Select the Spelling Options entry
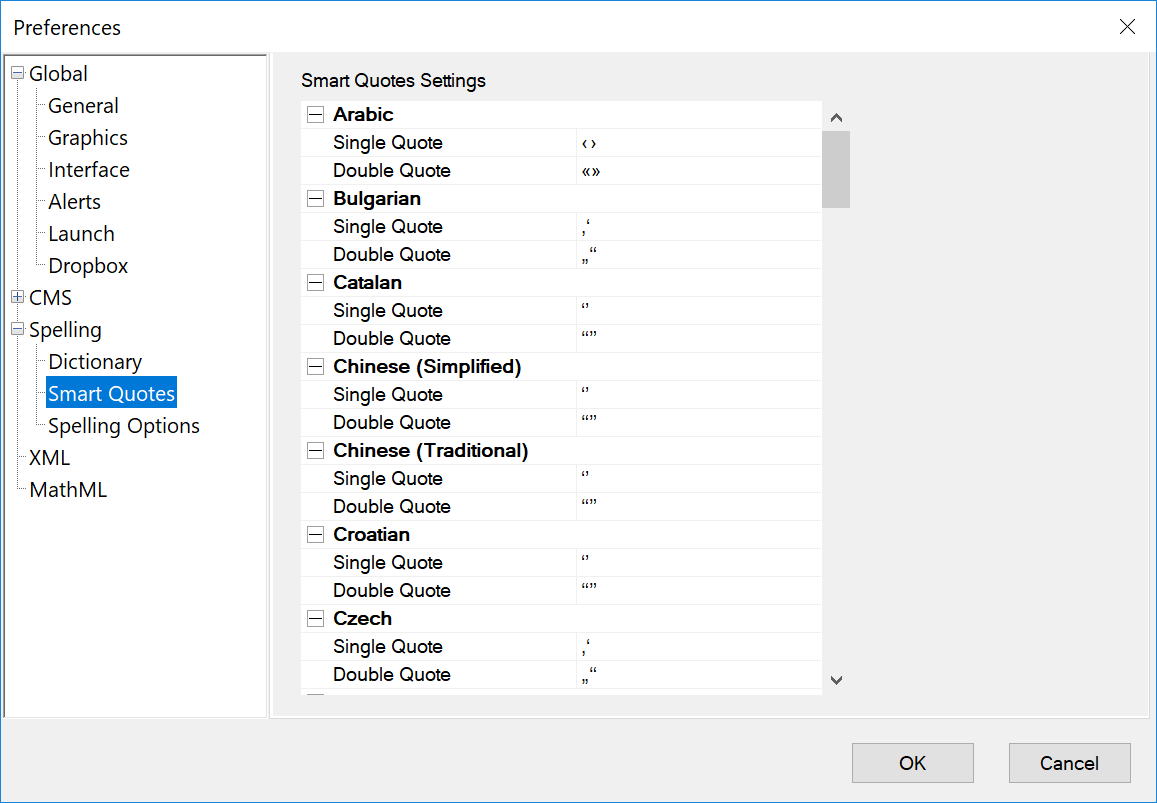Screen dimensions: 1157x803 [x=123, y=425]
